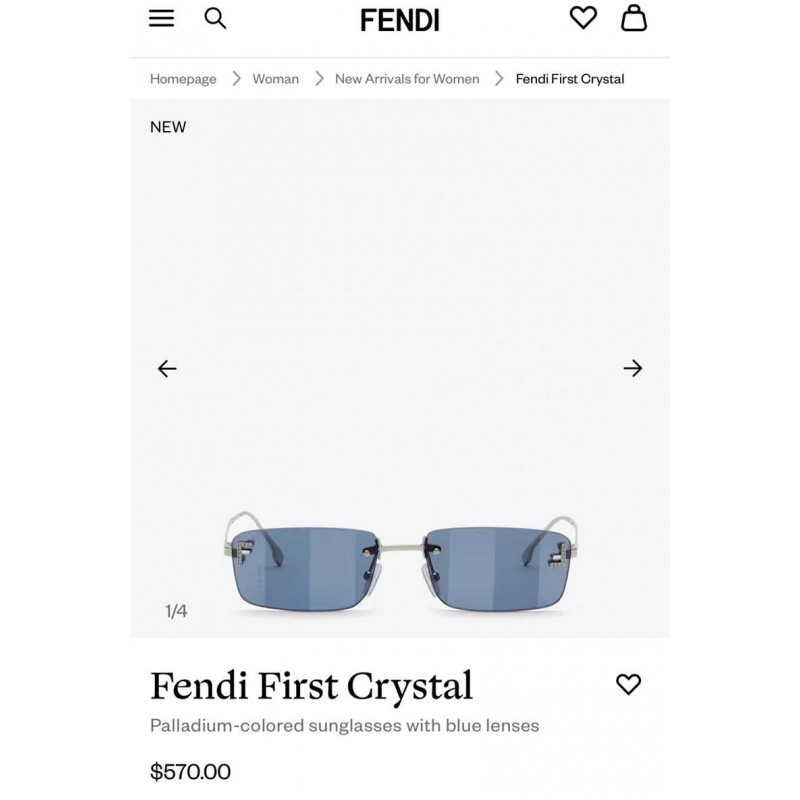Click the blue sunglasses product image

click(401, 560)
